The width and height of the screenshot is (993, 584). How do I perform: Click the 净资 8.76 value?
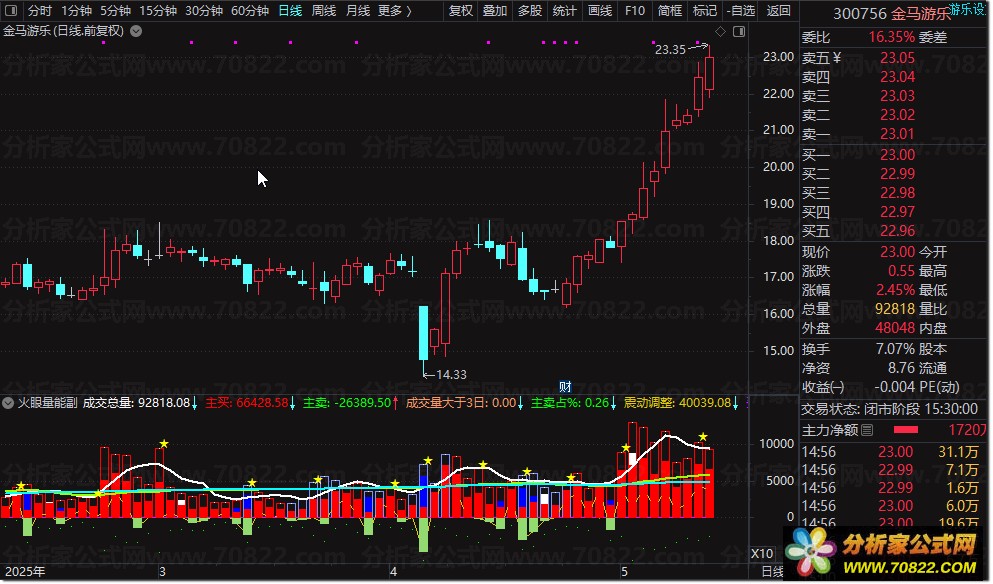pyautogui.click(x=901, y=368)
